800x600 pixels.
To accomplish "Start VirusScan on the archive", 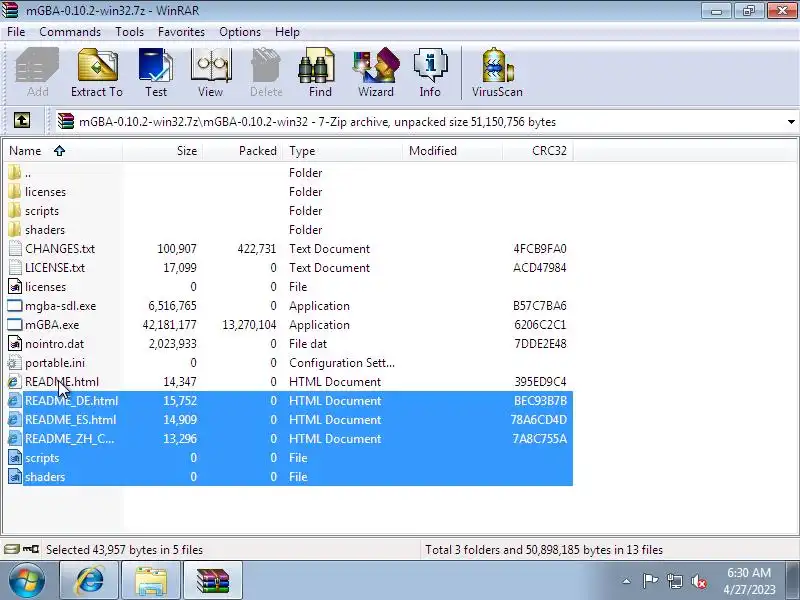I will (497, 72).
